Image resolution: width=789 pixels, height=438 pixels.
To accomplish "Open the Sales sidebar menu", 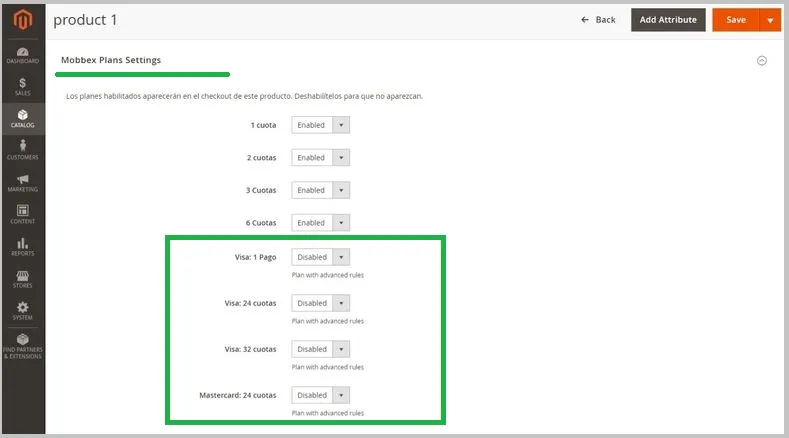I will 23,87.
